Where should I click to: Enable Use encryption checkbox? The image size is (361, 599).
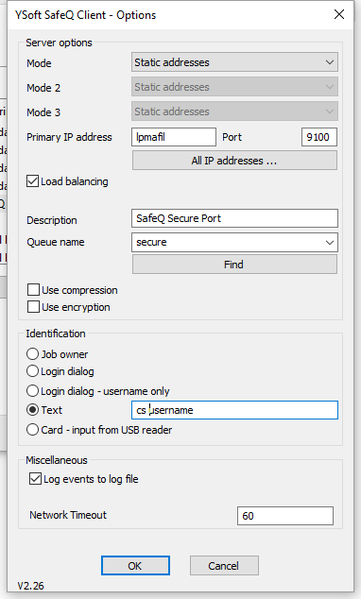click(33, 307)
